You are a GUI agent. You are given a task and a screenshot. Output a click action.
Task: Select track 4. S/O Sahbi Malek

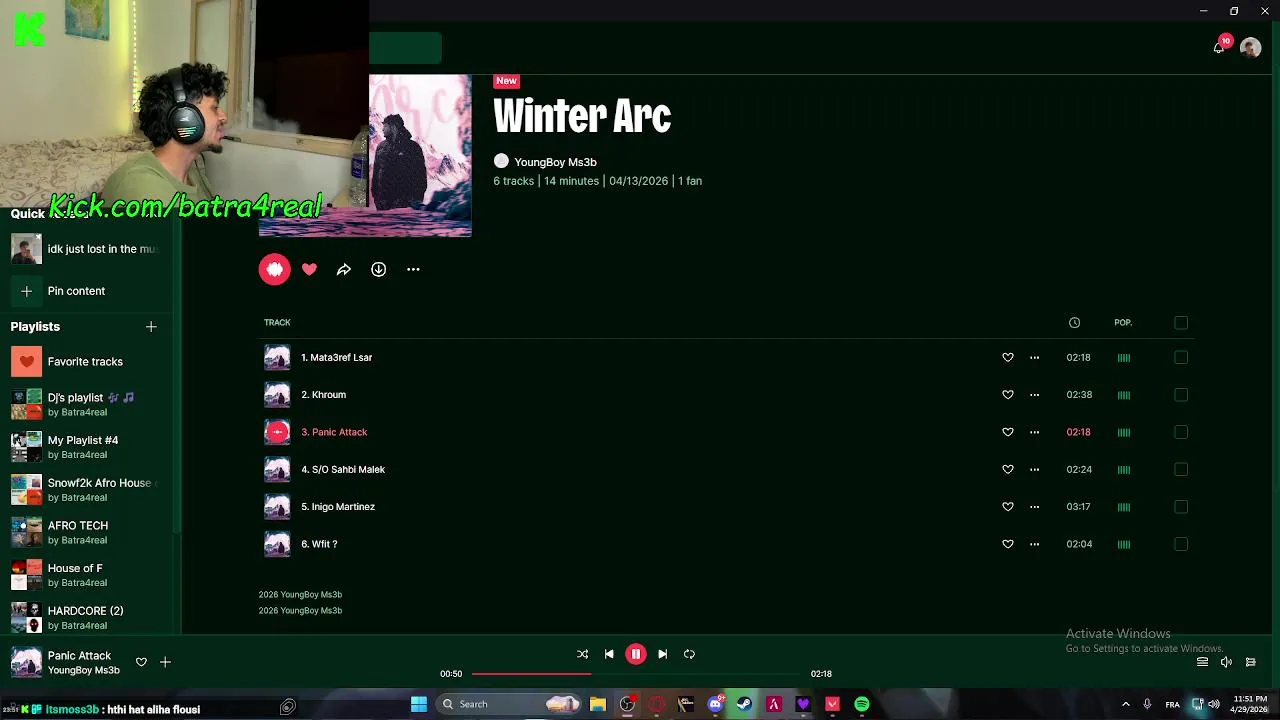tap(343, 469)
